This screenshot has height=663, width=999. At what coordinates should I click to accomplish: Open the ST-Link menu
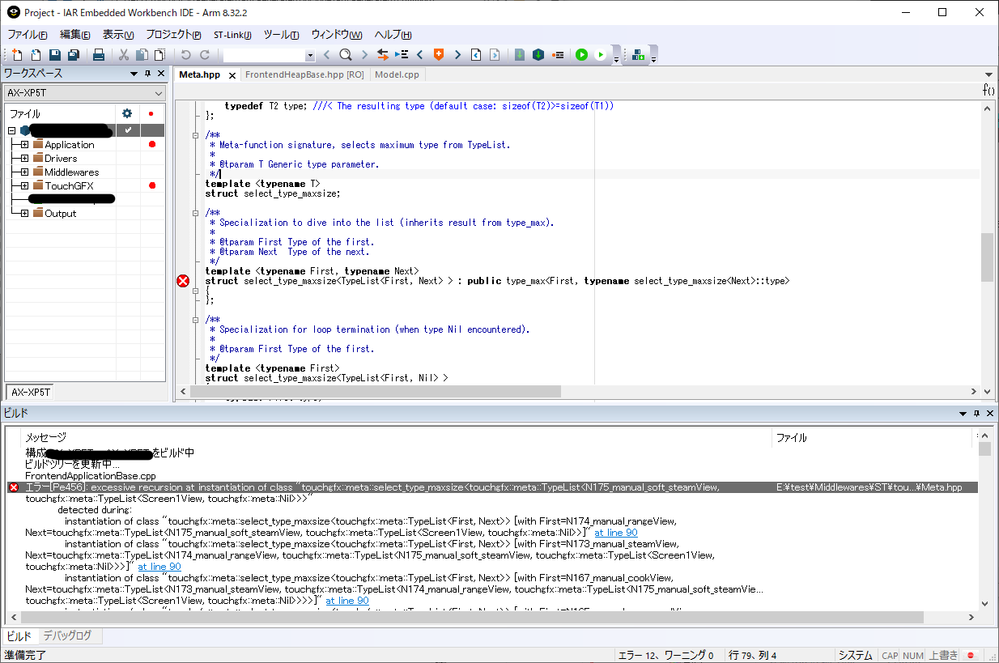click(232, 34)
